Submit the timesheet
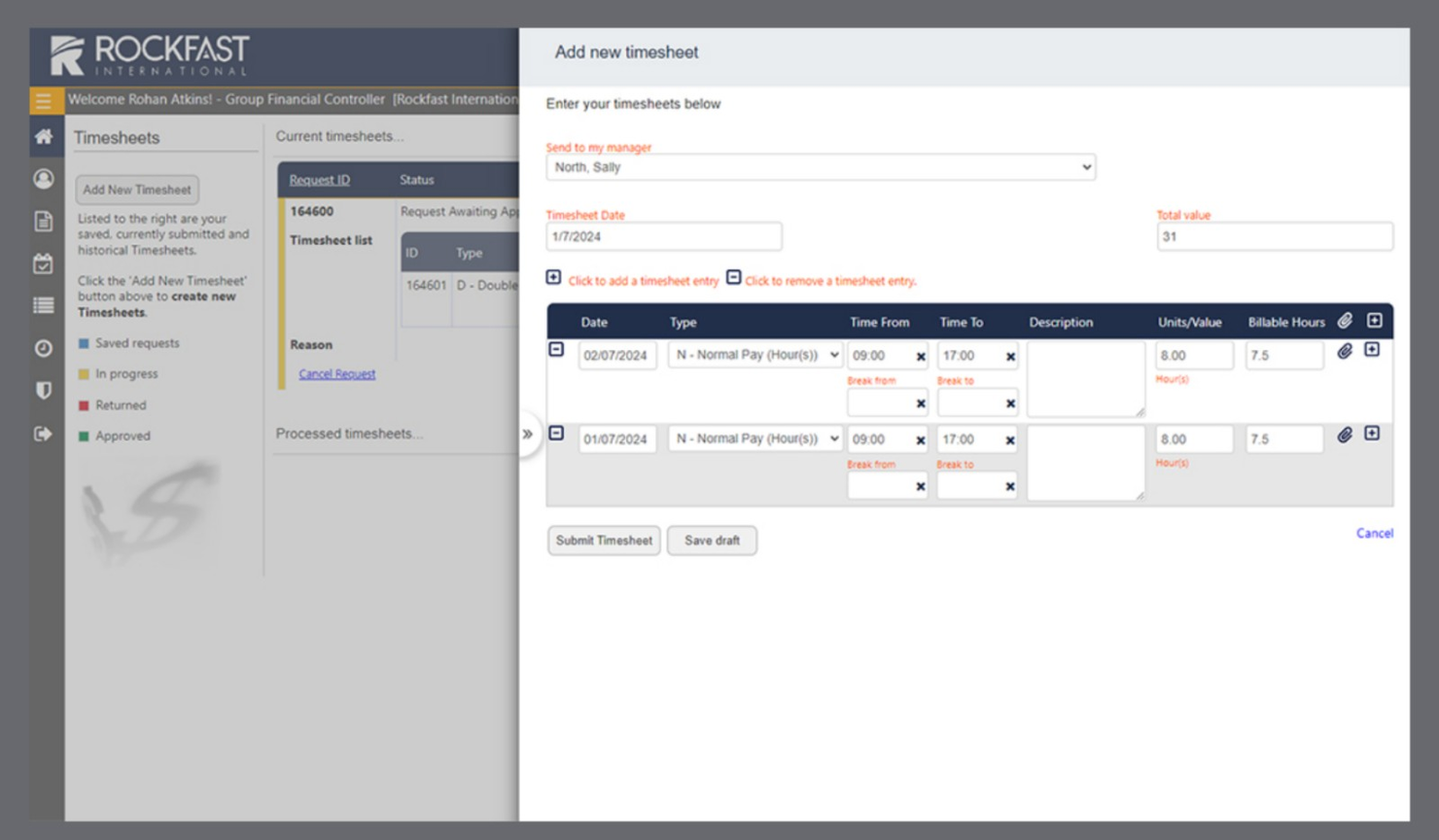This screenshot has width=1439, height=840. point(604,540)
